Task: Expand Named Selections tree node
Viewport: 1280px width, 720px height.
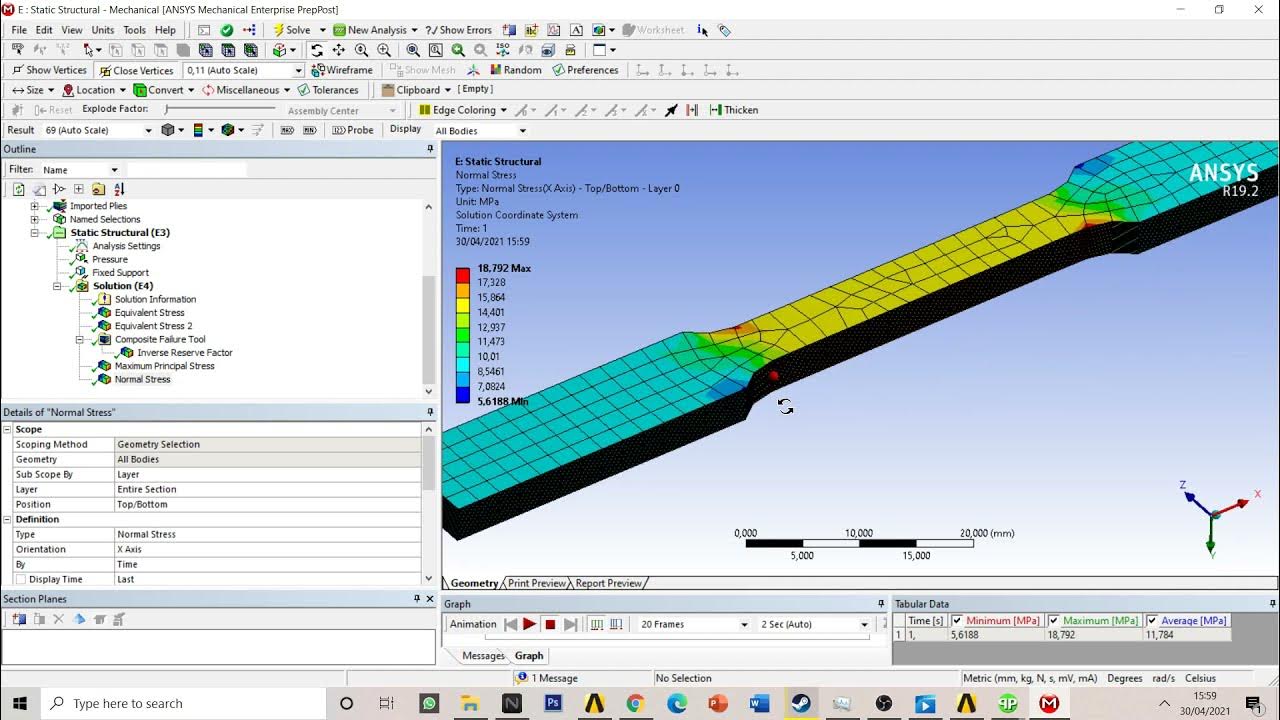Action: click(x=35, y=219)
